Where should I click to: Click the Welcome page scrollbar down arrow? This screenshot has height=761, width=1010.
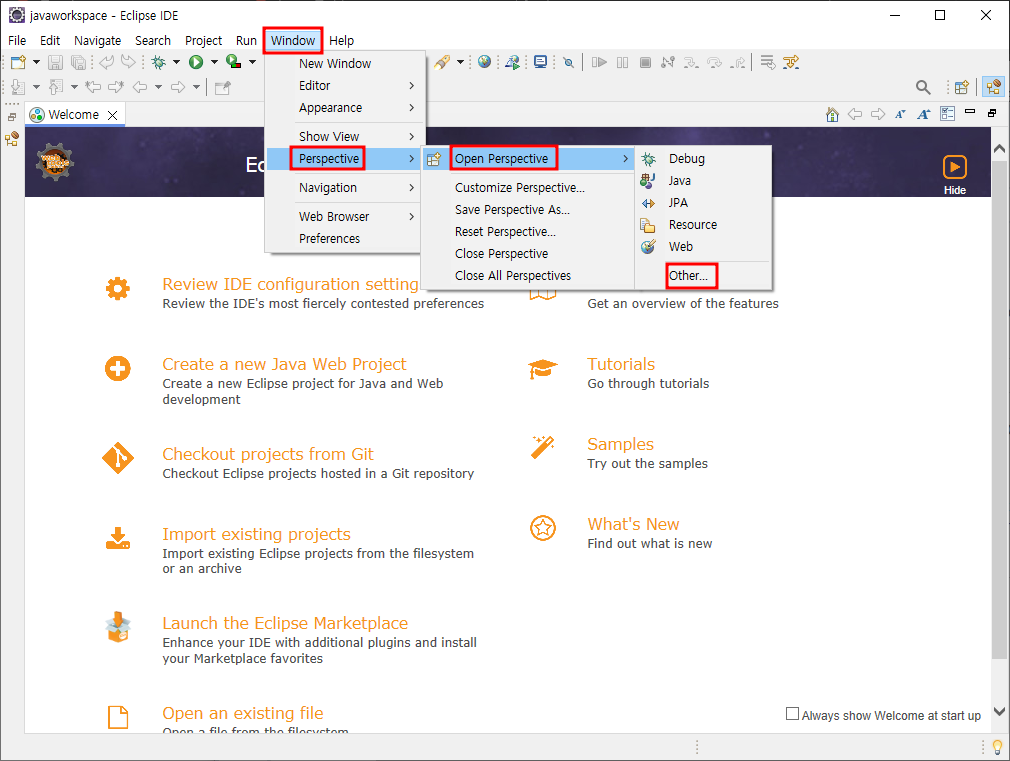[x=1000, y=711]
